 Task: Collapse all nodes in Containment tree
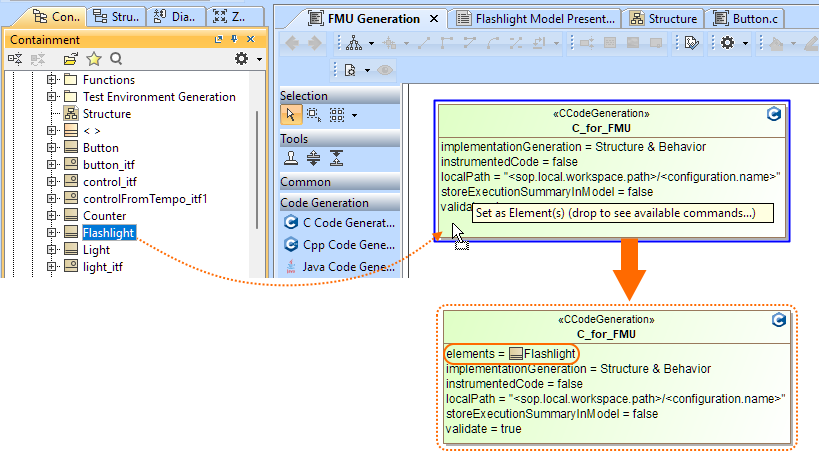pos(15,59)
